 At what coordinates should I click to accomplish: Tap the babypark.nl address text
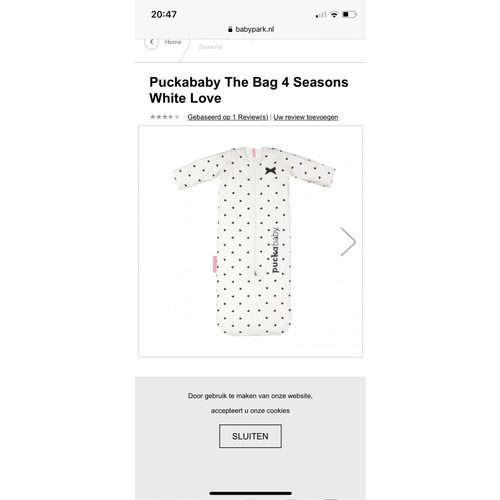(255, 29)
